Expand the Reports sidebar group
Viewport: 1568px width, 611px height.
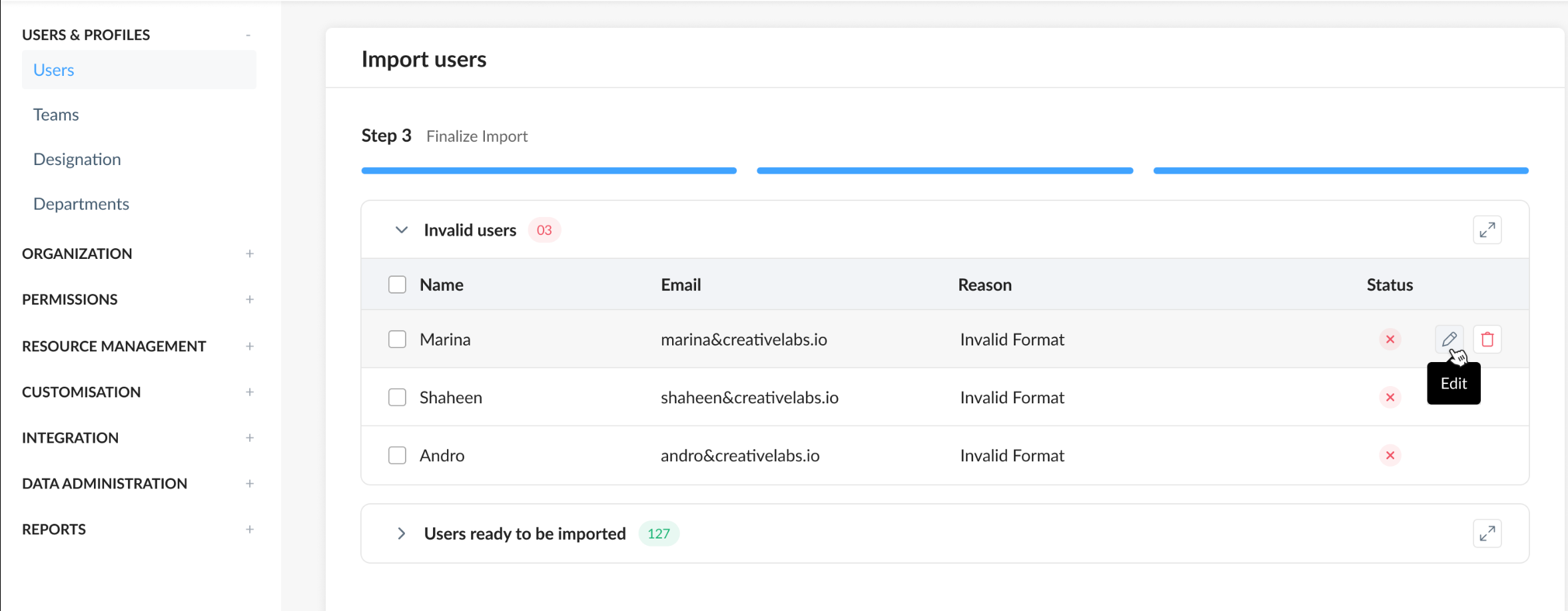[250, 530]
